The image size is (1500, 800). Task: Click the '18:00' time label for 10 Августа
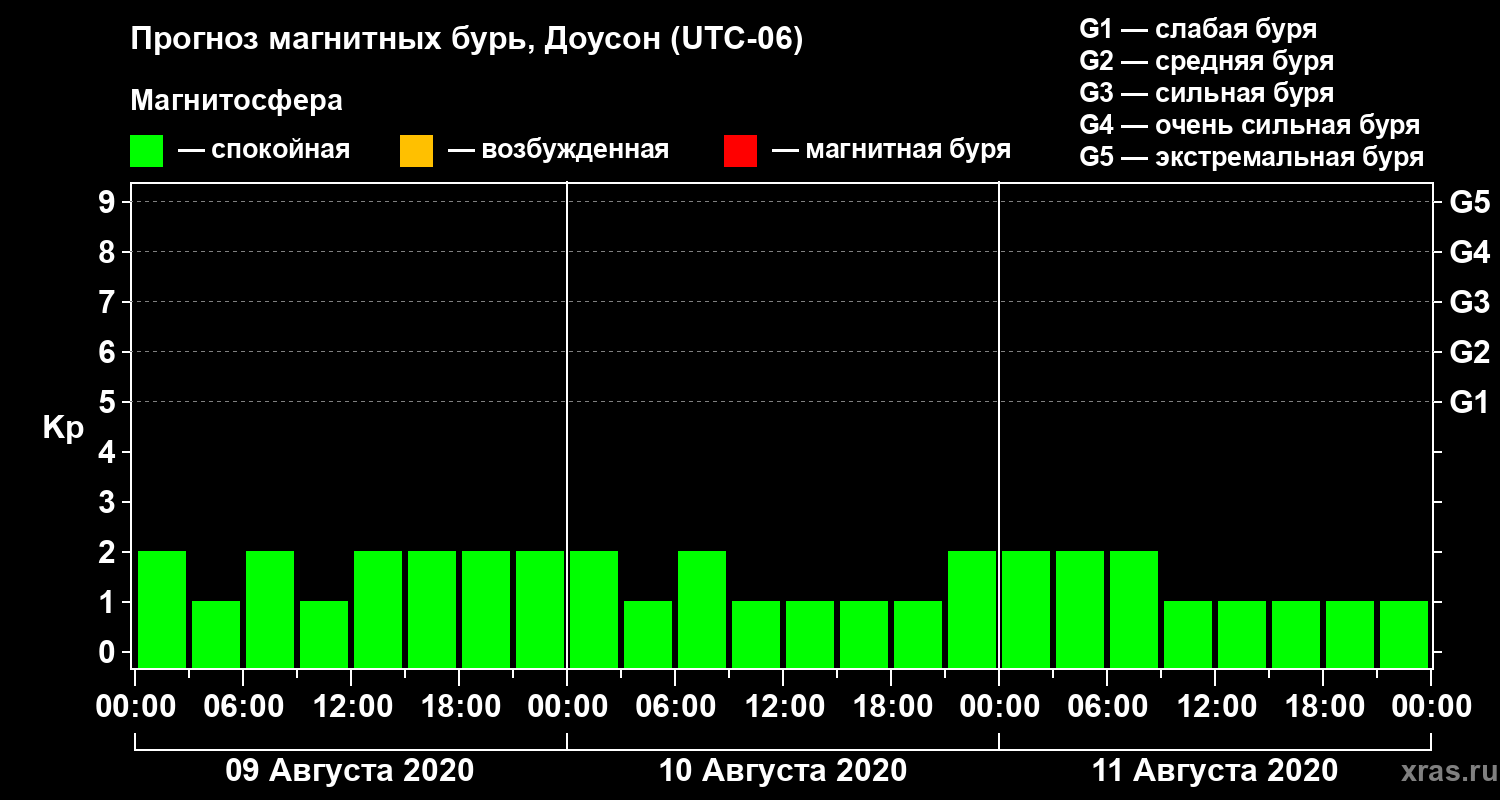(891, 707)
